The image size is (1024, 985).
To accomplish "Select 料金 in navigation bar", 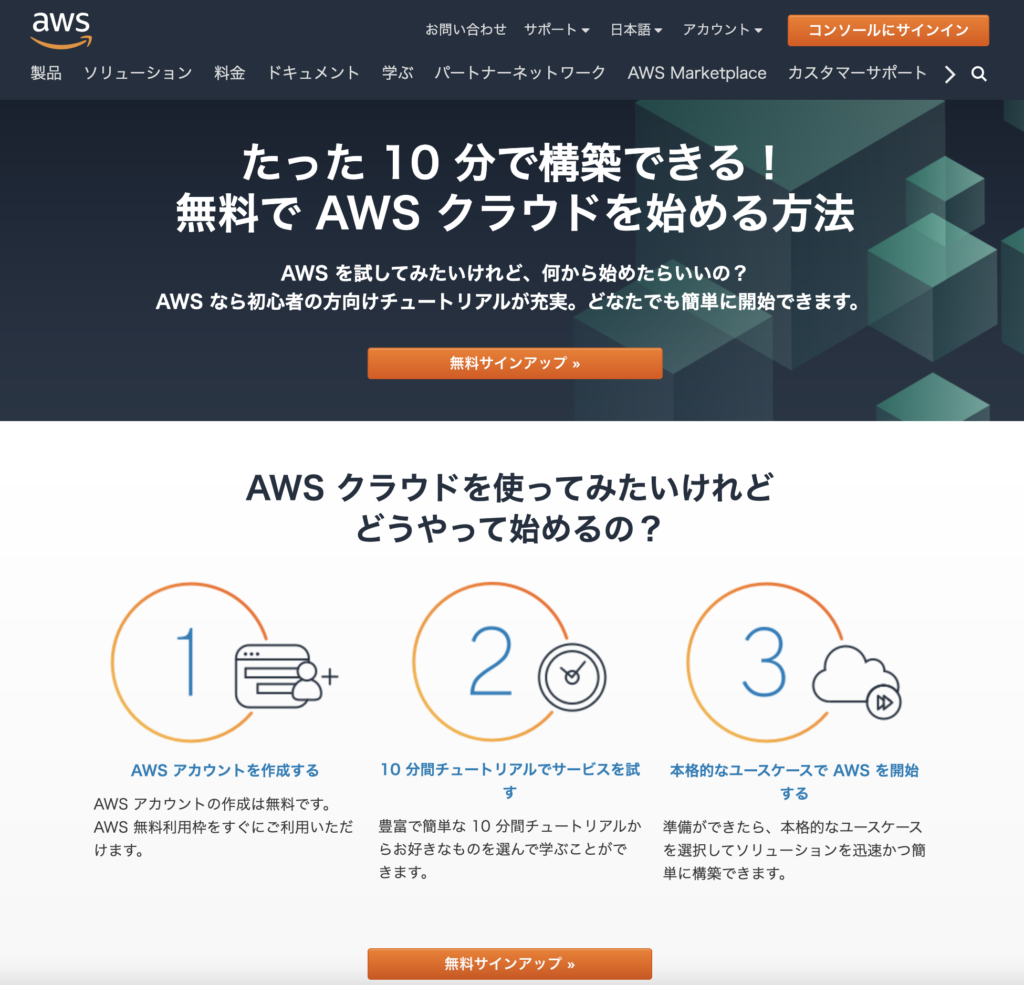I will pos(229,73).
